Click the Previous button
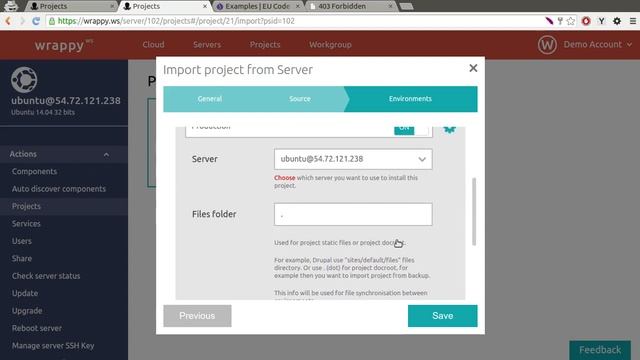The height and width of the screenshot is (360, 640). (197, 316)
